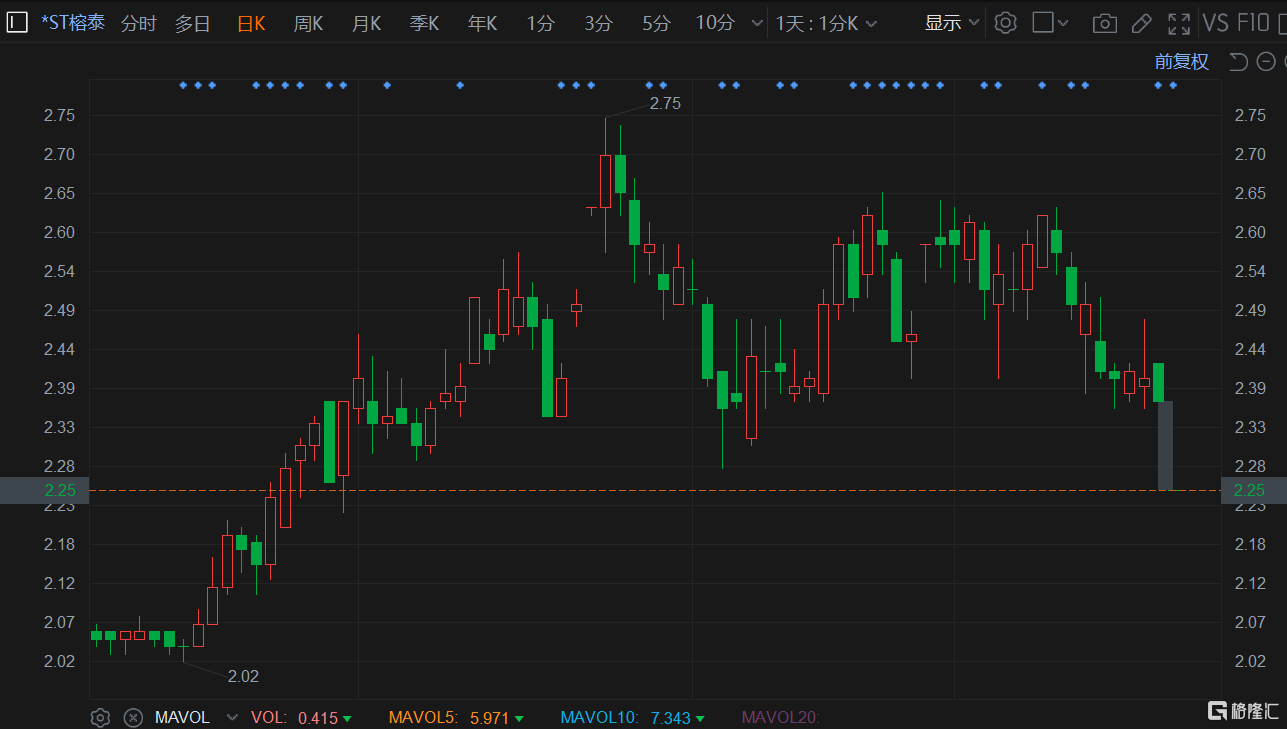Image resolution: width=1287 pixels, height=729 pixels.
Task: Select the 日K daily candlestick tab
Action: [x=251, y=24]
